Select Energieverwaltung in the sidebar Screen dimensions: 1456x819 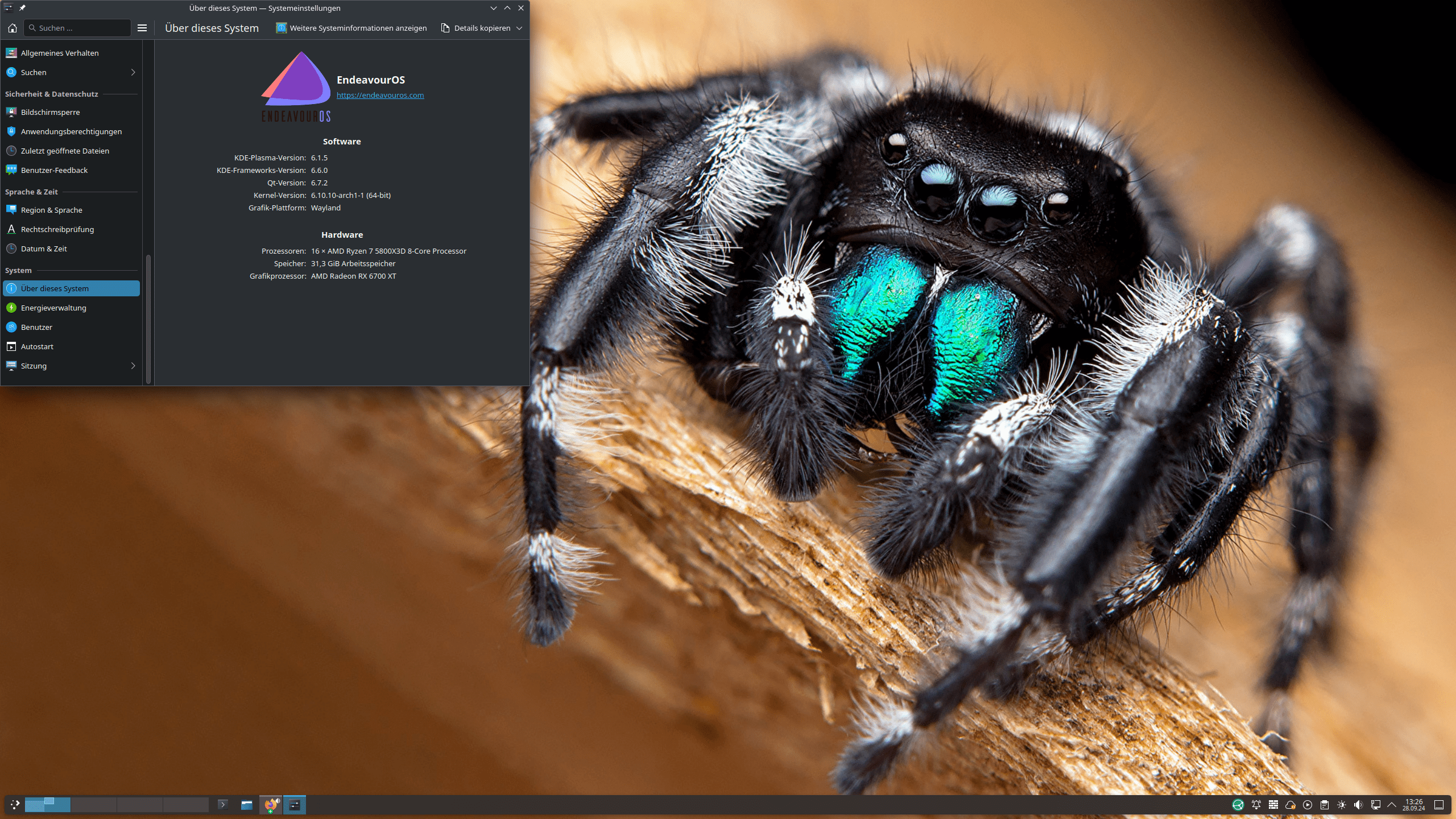click(53, 308)
